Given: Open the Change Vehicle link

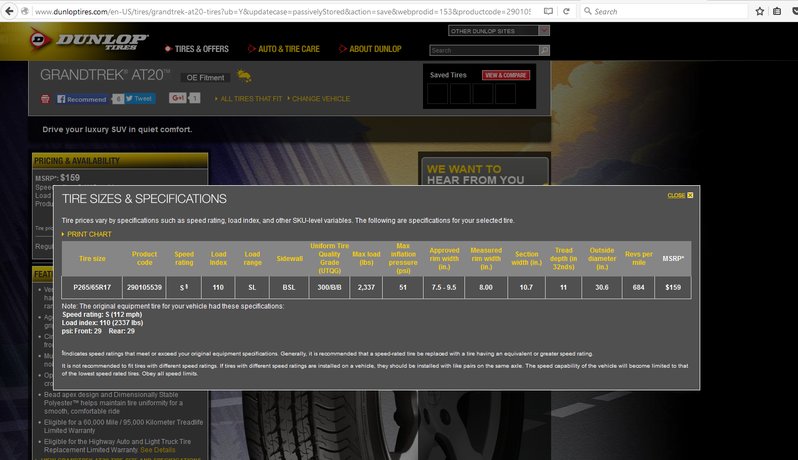Looking at the screenshot, I should pyautogui.click(x=319, y=99).
